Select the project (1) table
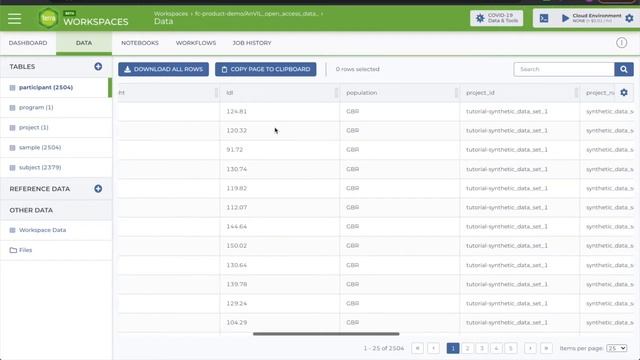 click(56, 127)
